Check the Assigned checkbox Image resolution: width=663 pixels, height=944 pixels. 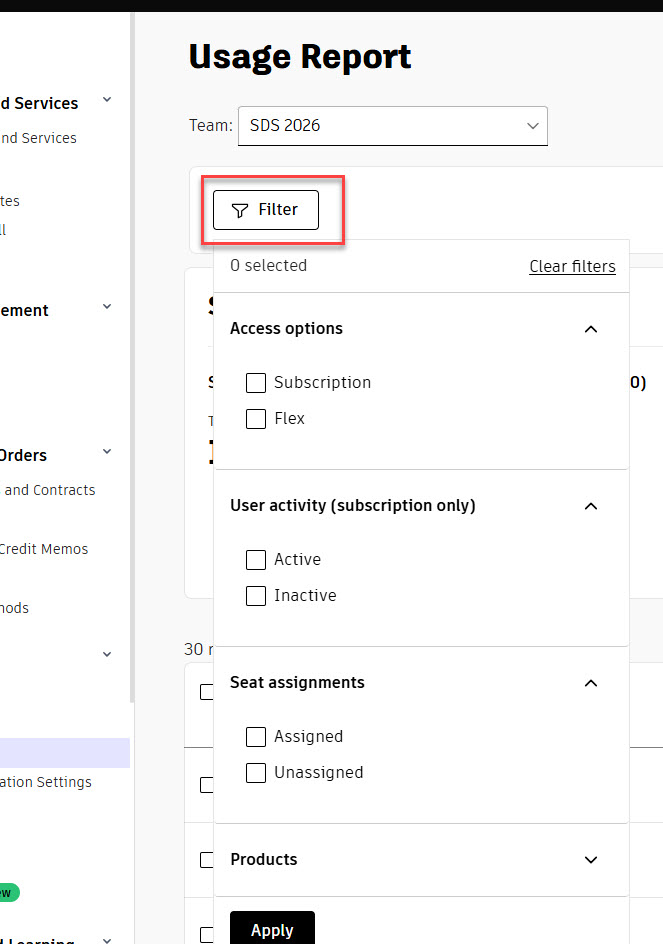coord(256,736)
